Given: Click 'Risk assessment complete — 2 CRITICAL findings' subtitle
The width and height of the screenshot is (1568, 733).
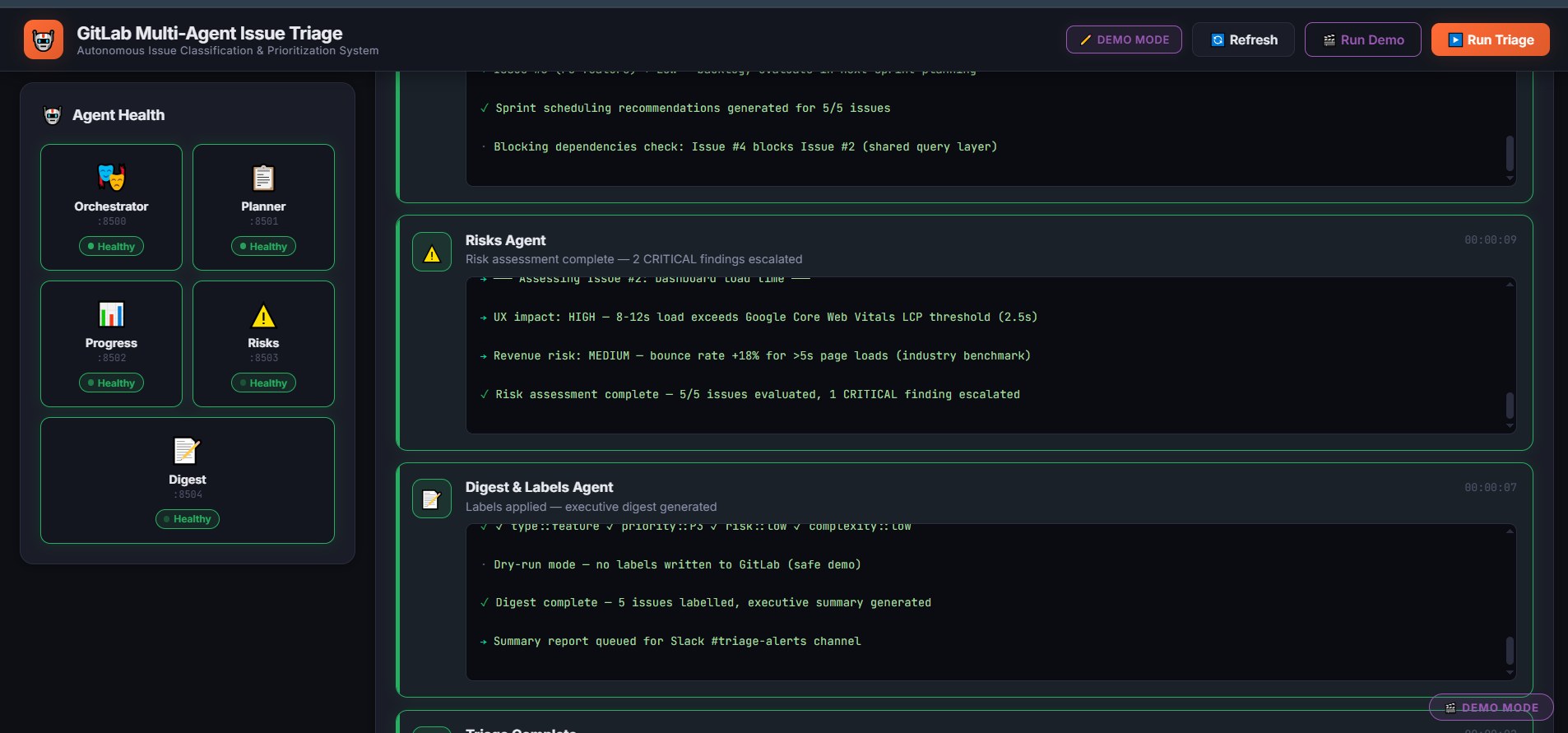Looking at the screenshot, I should coord(633,259).
